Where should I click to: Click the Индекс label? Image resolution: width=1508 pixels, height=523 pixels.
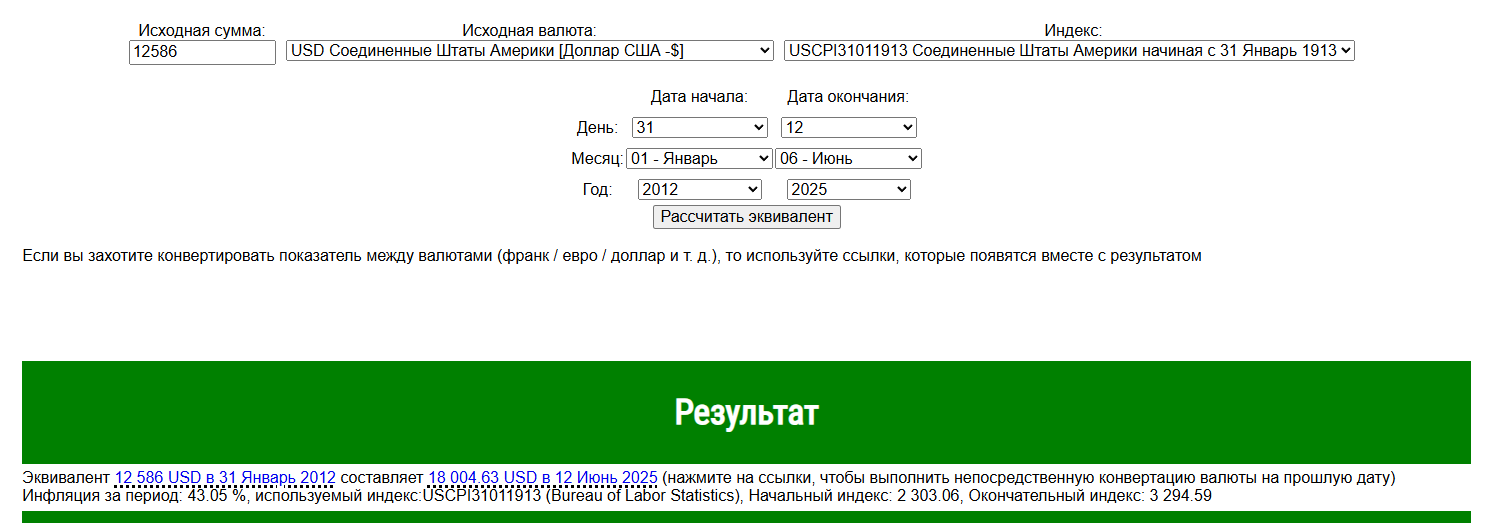(1073, 30)
